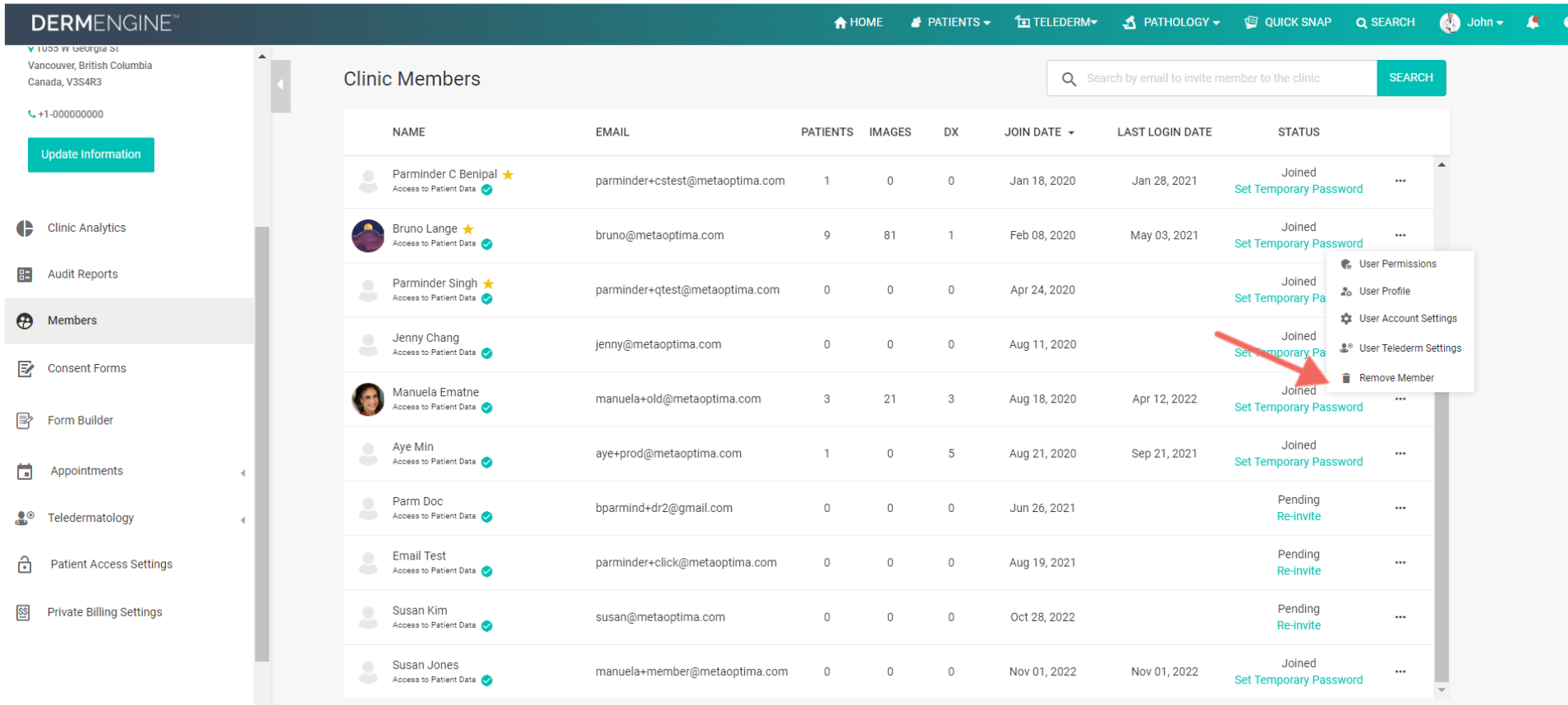Click Jenny Chang's patient data access checkmark

coord(487,353)
